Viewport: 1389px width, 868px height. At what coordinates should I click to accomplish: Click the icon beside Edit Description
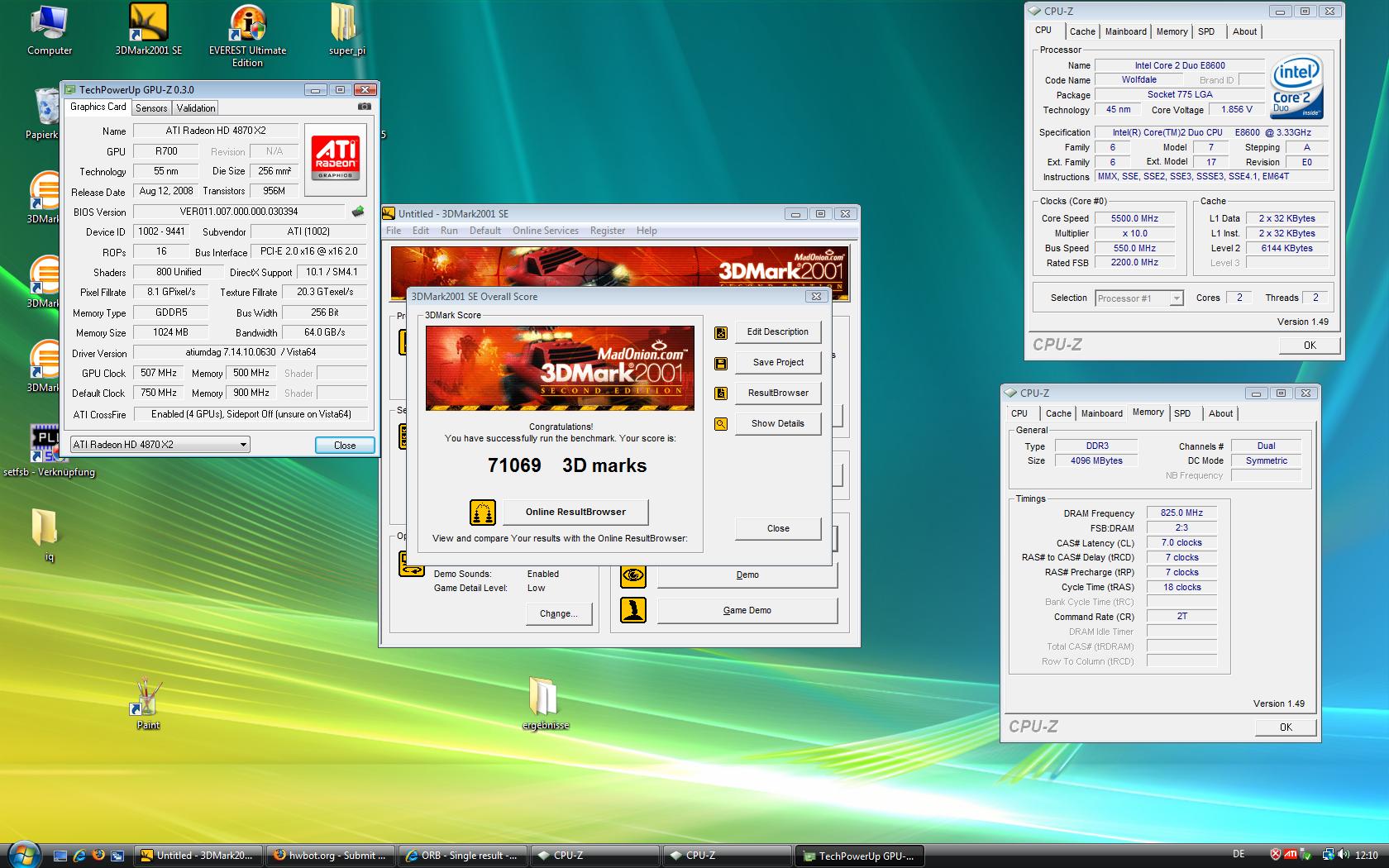tap(721, 332)
